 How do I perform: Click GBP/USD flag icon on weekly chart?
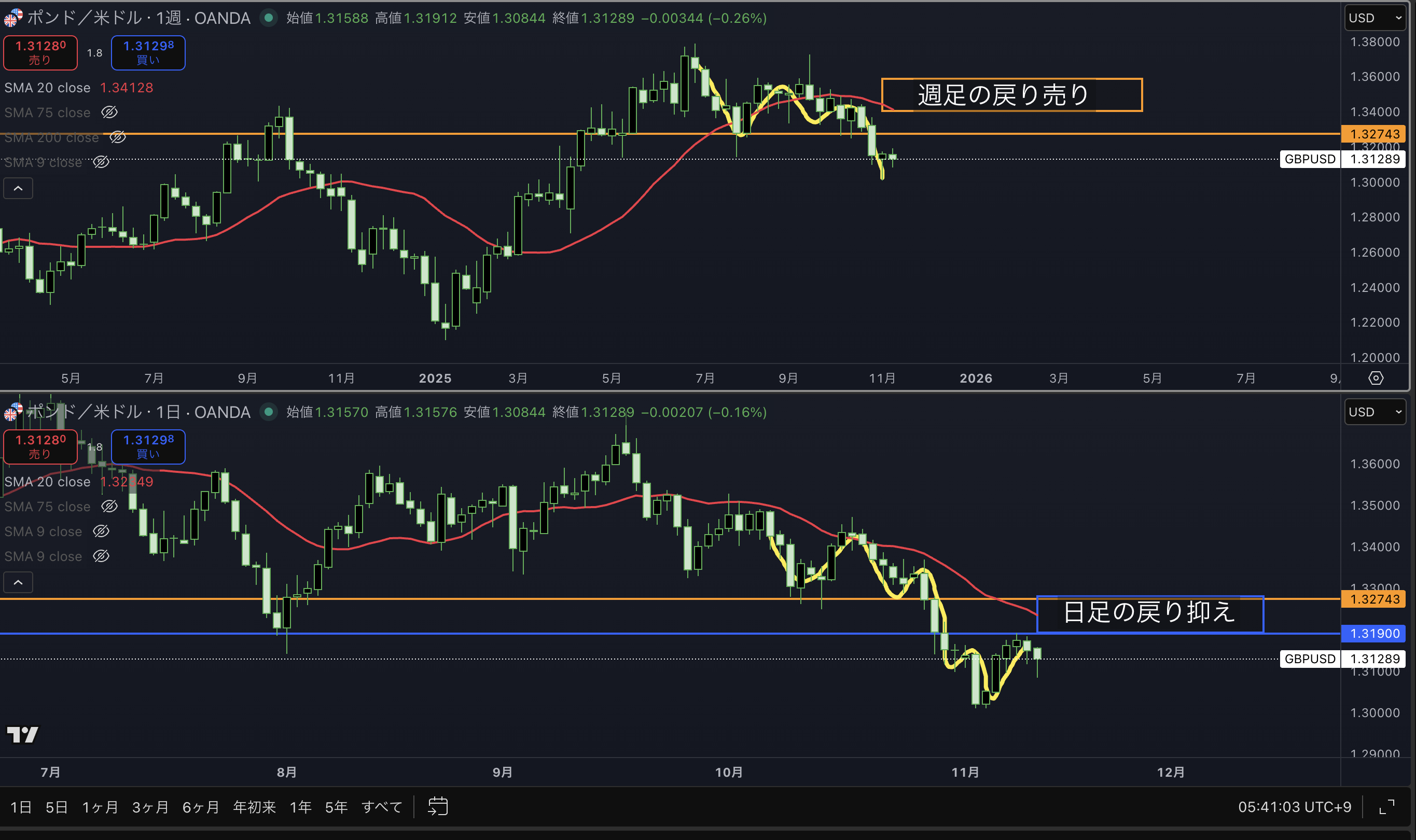coord(12,18)
